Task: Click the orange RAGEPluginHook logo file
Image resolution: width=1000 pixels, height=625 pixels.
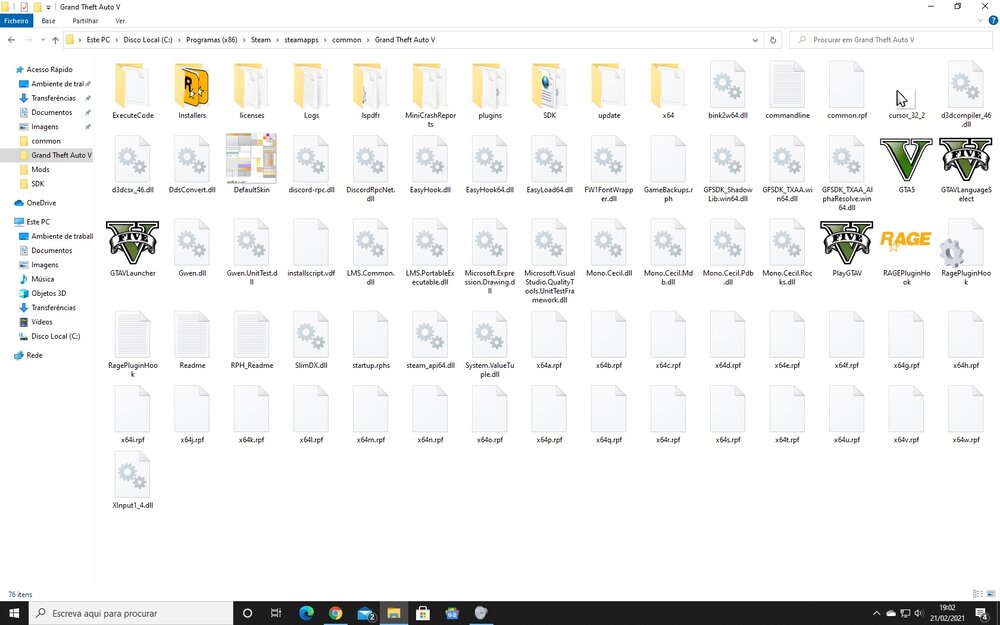Action: pyautogui.click(x=906, y=240)
